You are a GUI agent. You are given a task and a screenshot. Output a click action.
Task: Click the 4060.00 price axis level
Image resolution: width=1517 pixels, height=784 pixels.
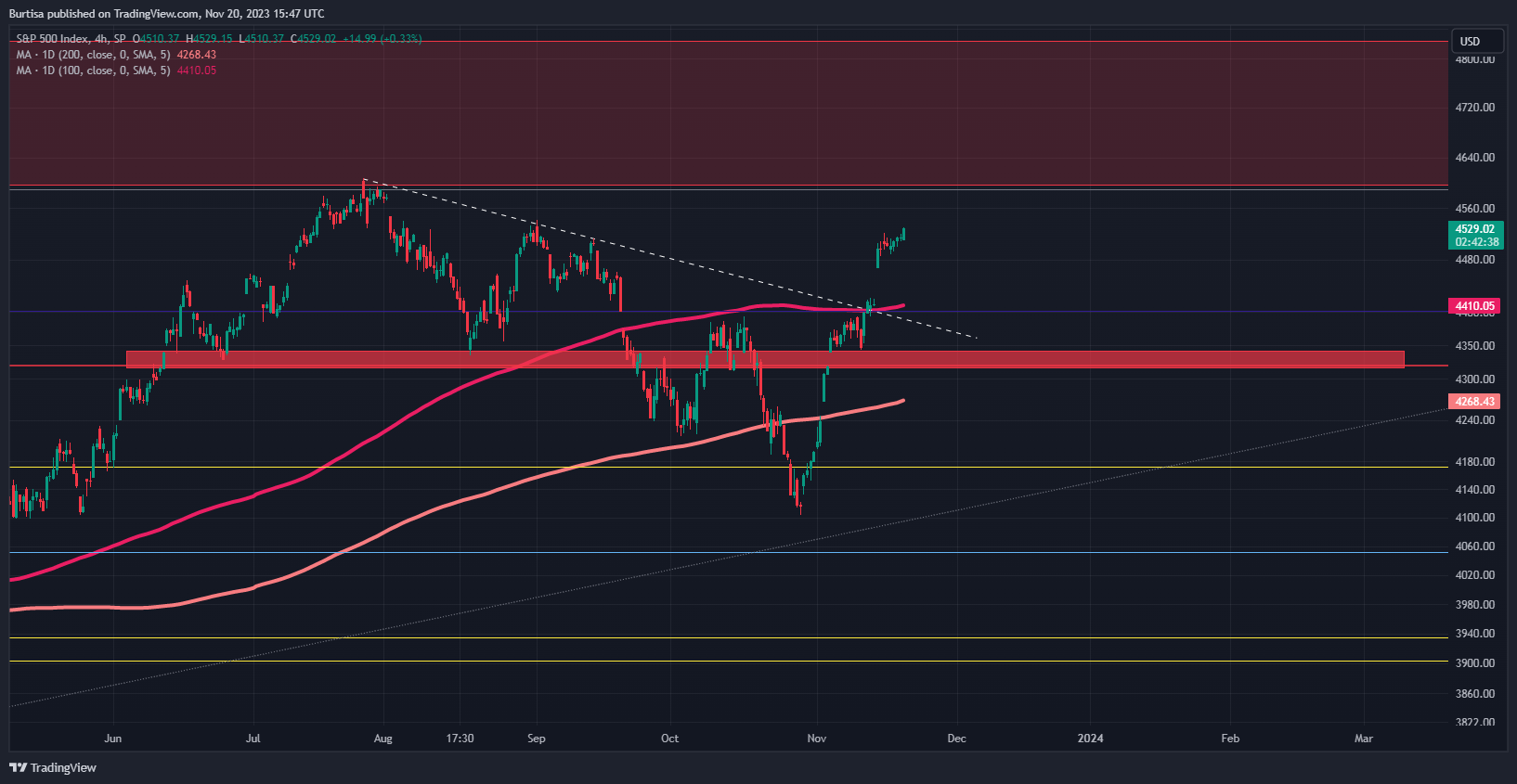1474,546
